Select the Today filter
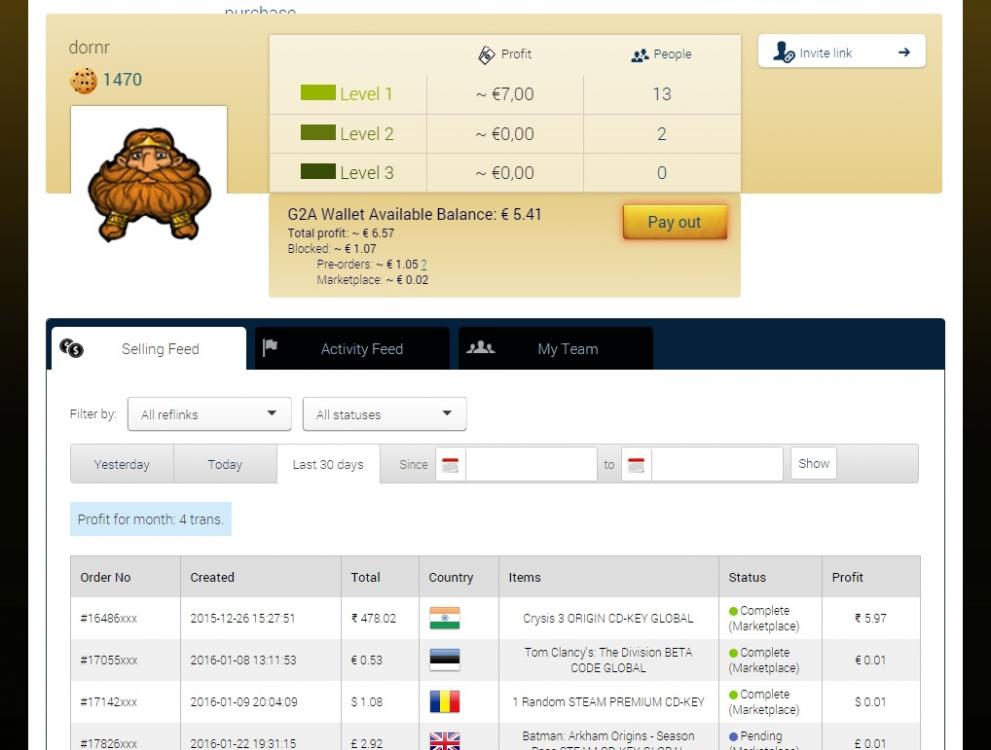 click(225, 464)
